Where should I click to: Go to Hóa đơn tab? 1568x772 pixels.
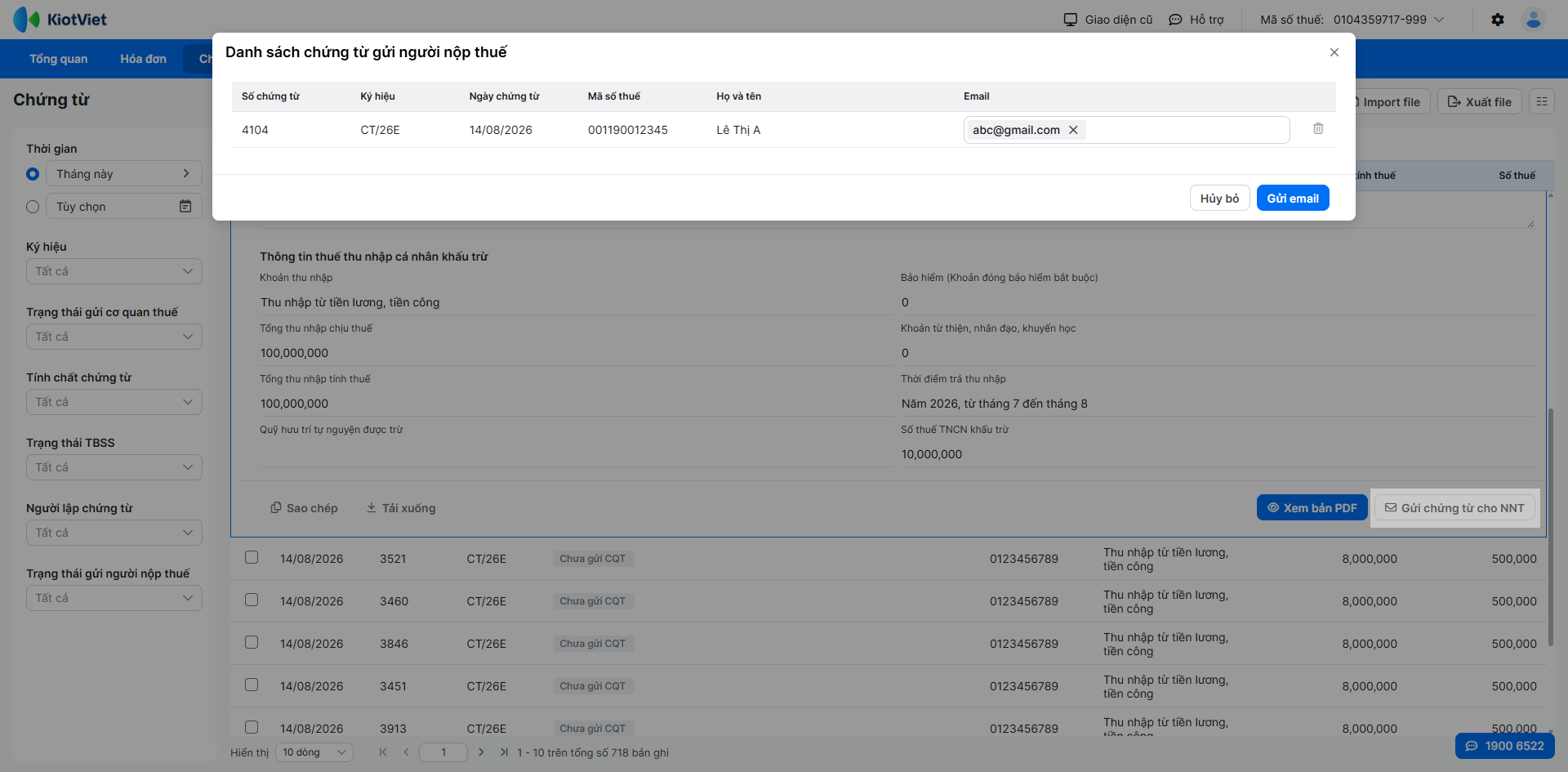[144, 59]
